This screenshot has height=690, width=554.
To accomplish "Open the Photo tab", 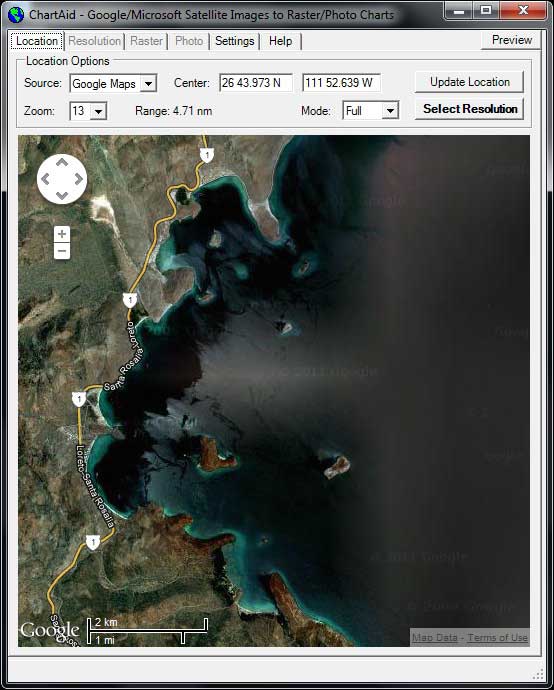I will pos(189,41).
